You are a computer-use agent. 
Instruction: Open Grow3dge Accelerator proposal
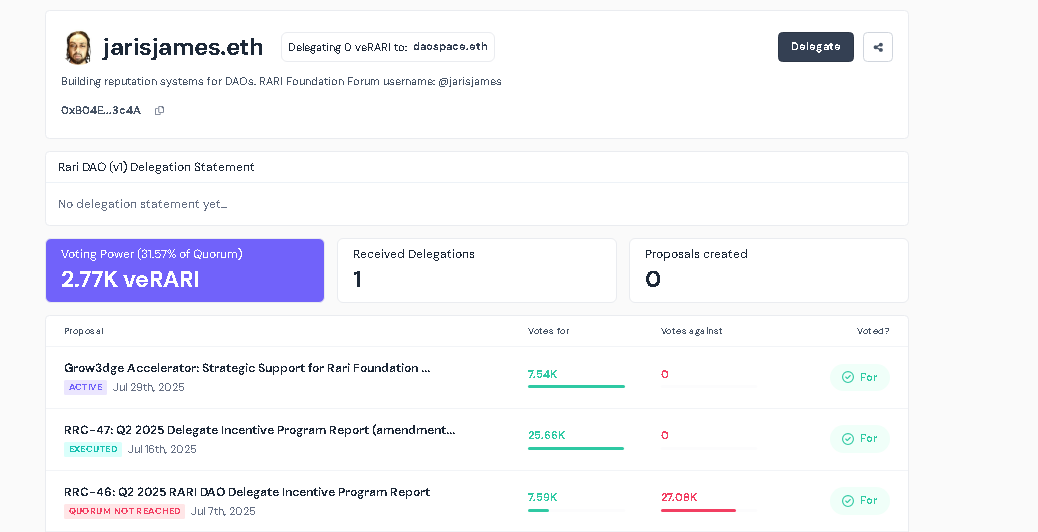coord(247,368)
